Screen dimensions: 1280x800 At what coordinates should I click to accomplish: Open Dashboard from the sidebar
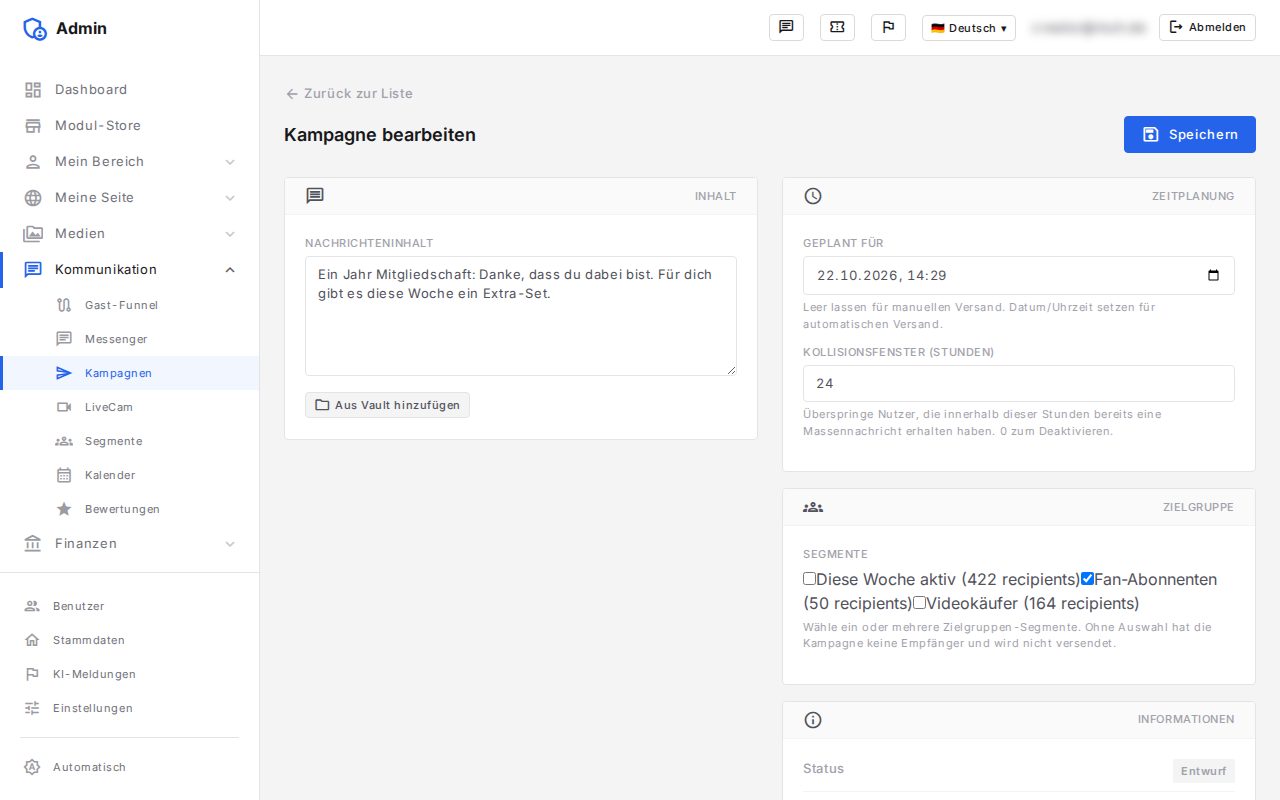tap(130, 90)
